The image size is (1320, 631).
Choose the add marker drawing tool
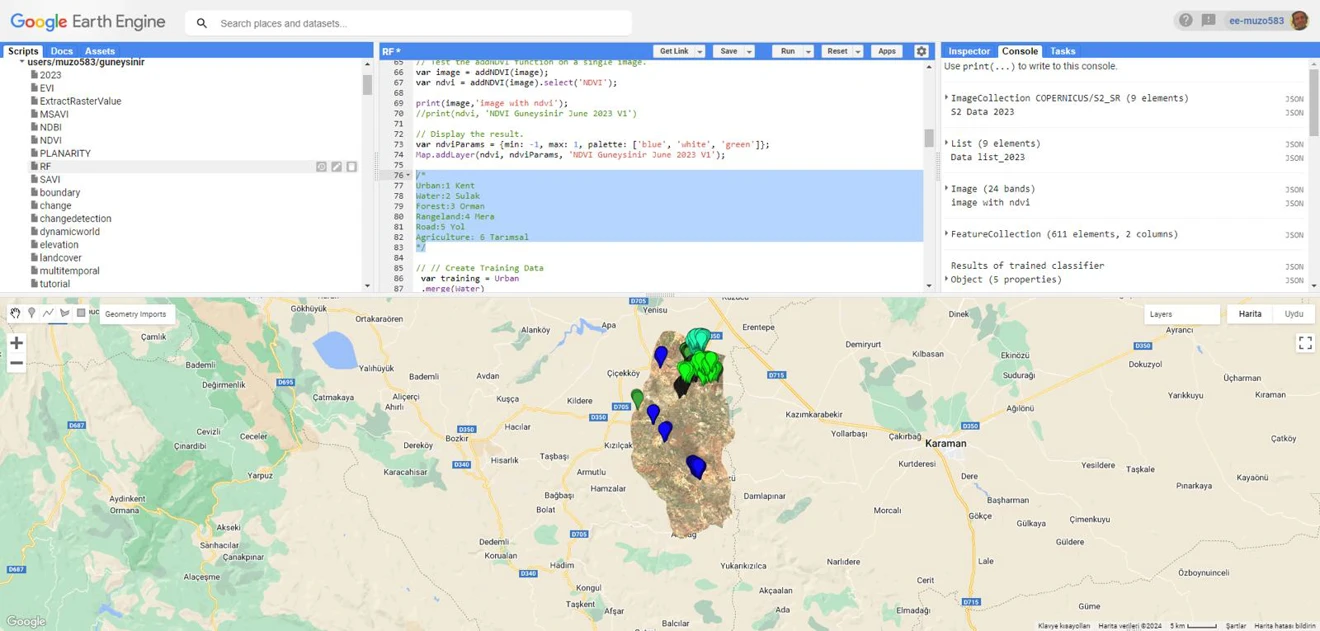coord(32,313)
